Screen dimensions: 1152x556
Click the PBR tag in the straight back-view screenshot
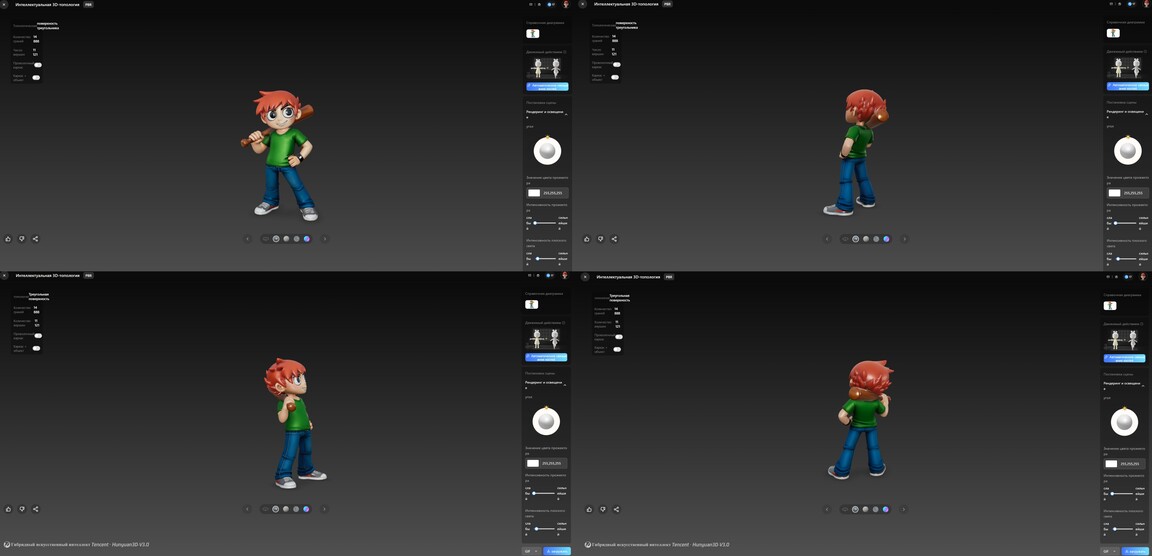[x=669, y=277]
